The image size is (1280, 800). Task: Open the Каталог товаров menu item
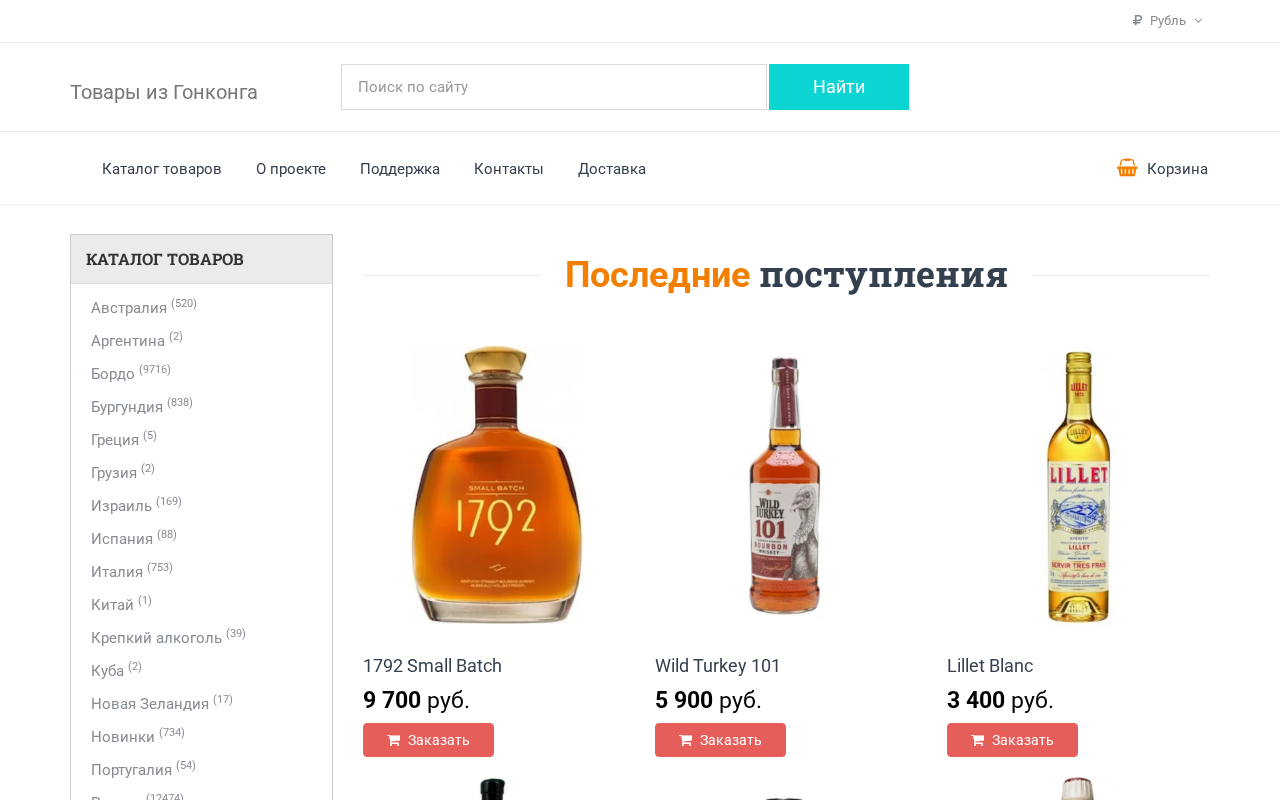162,169
